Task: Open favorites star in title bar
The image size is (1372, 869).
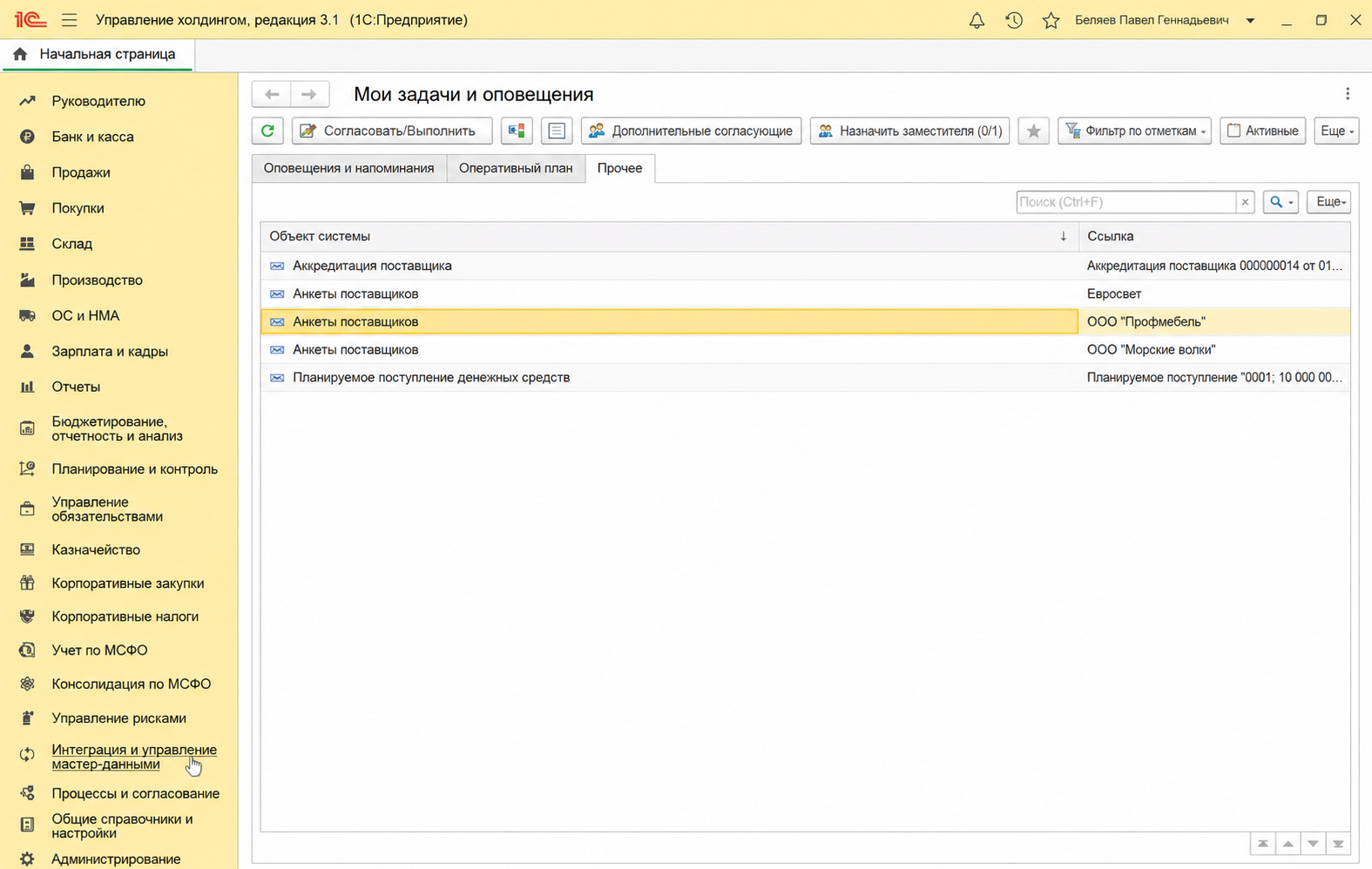Action: click(x=1051, y=20)
